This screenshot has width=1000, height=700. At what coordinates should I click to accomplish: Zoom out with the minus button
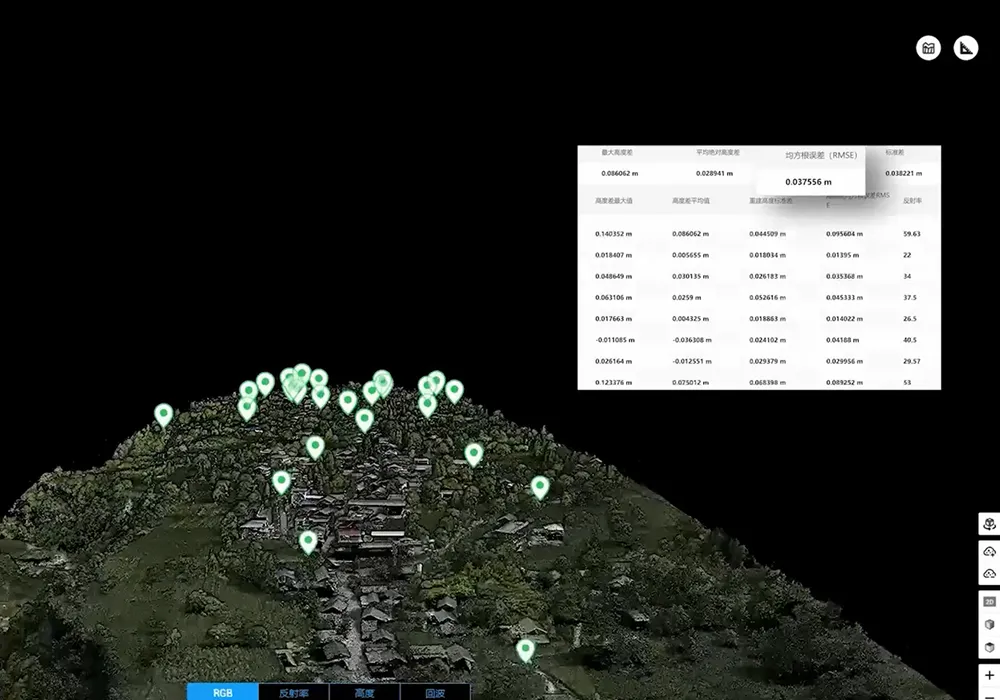point(989,695)
